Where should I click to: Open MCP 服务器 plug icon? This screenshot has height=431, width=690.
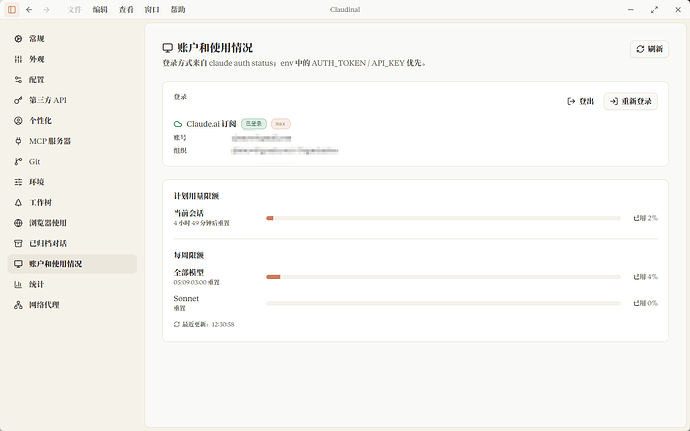(18, 141)
